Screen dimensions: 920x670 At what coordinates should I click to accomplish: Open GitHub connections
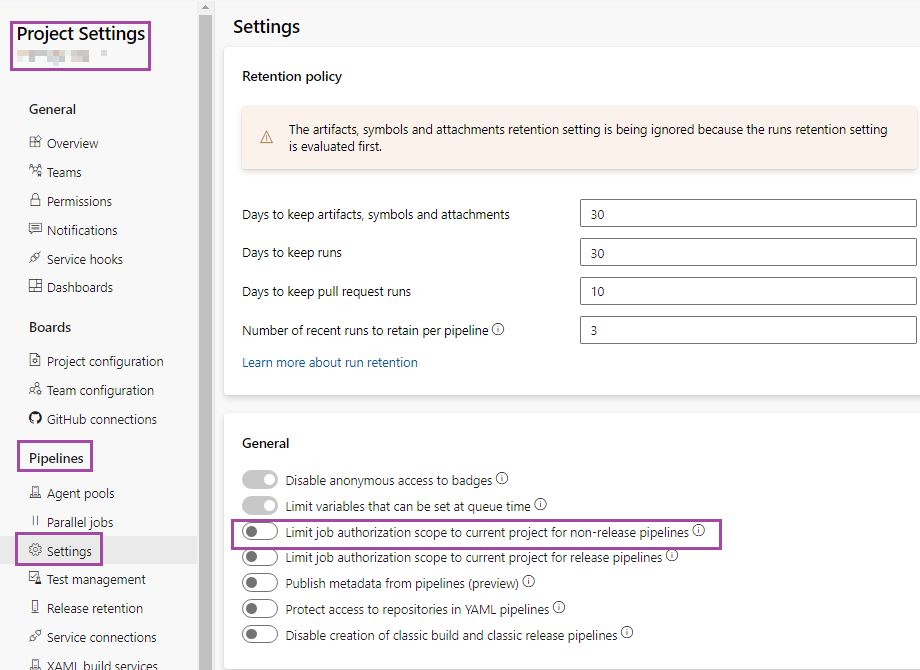point(102,419)
